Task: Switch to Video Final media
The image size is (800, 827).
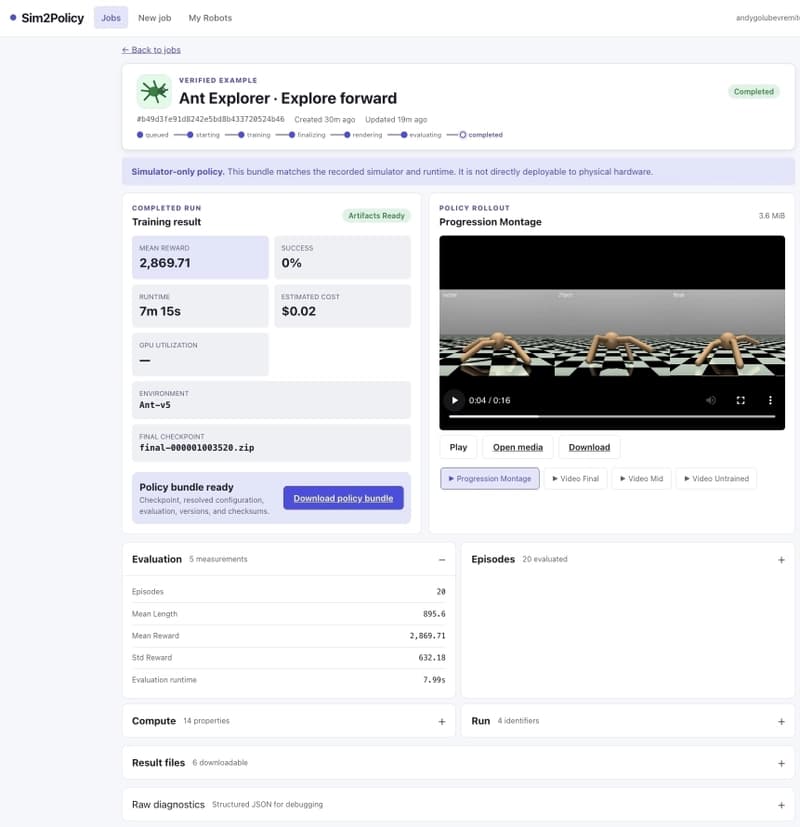Action: 575,478
